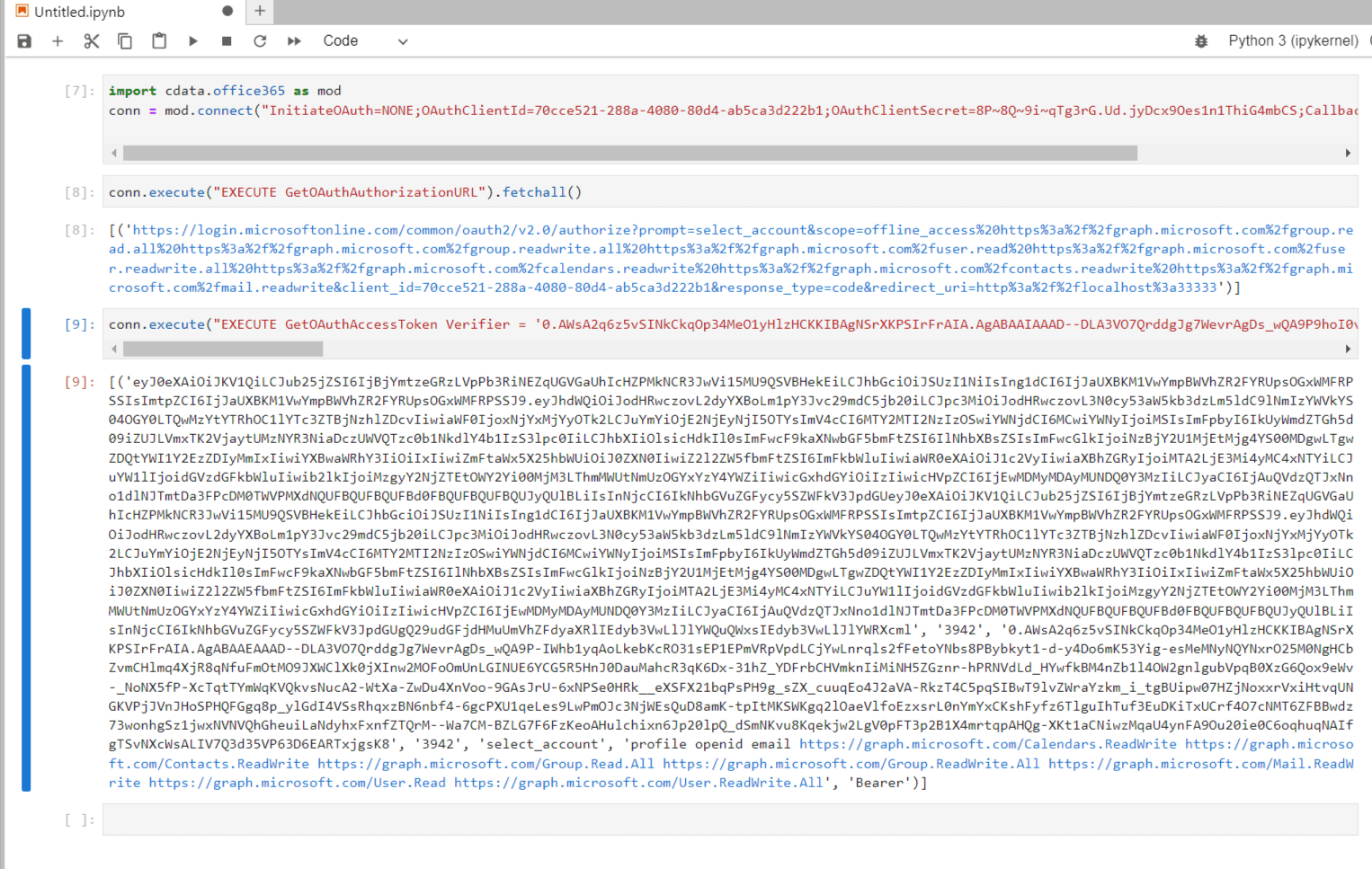Click right scroll arrow in cell 9

click(x=1348, y=349)
